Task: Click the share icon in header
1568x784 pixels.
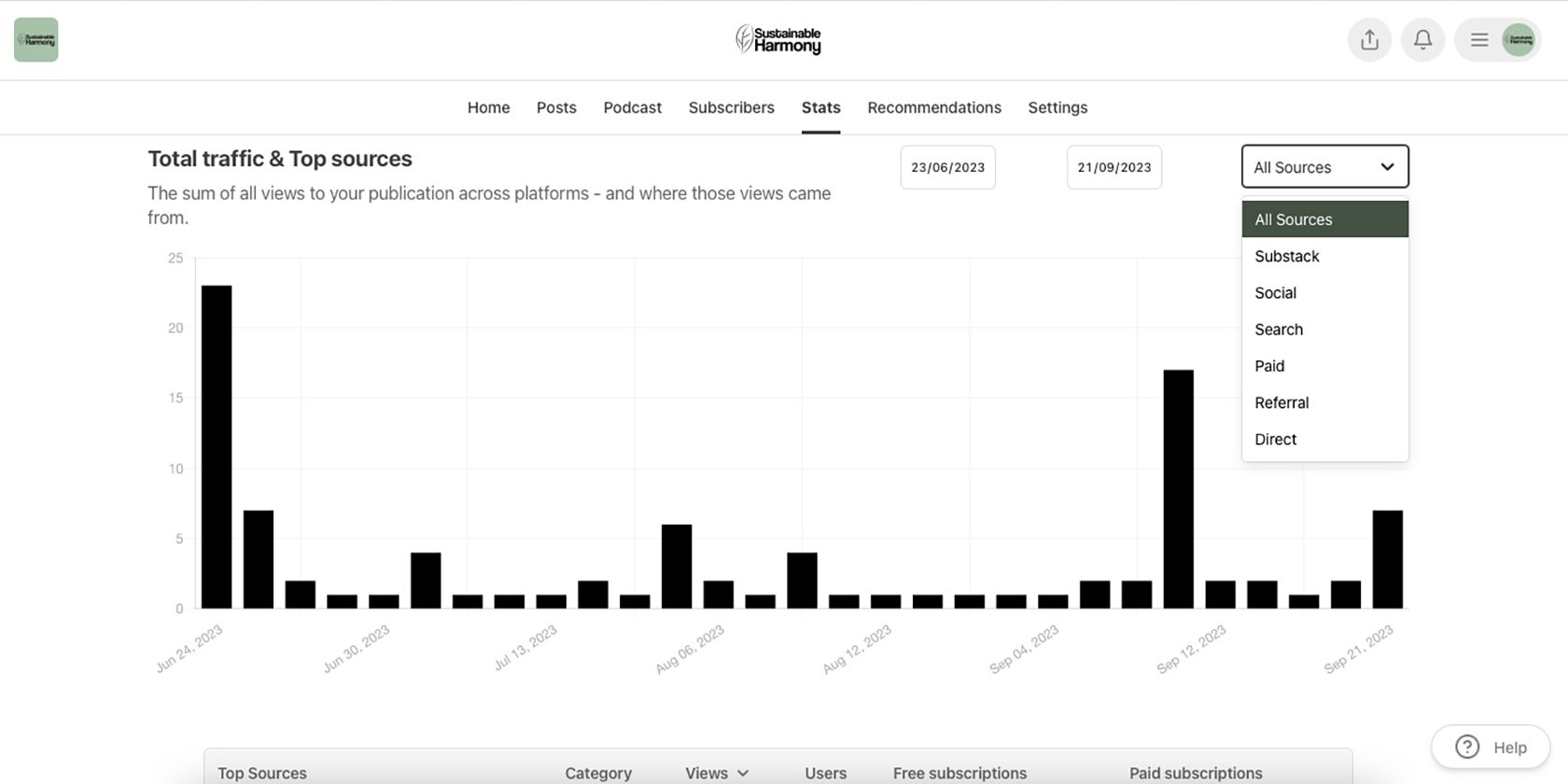Action: pyautogui.click(x=1369, y=40)
